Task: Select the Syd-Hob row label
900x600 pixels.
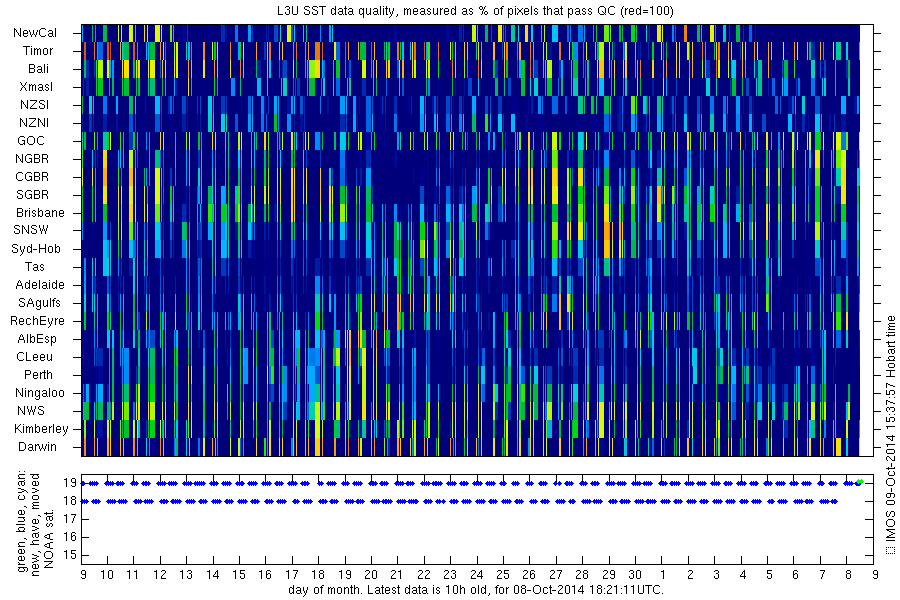Action: (x=36, y=249)
